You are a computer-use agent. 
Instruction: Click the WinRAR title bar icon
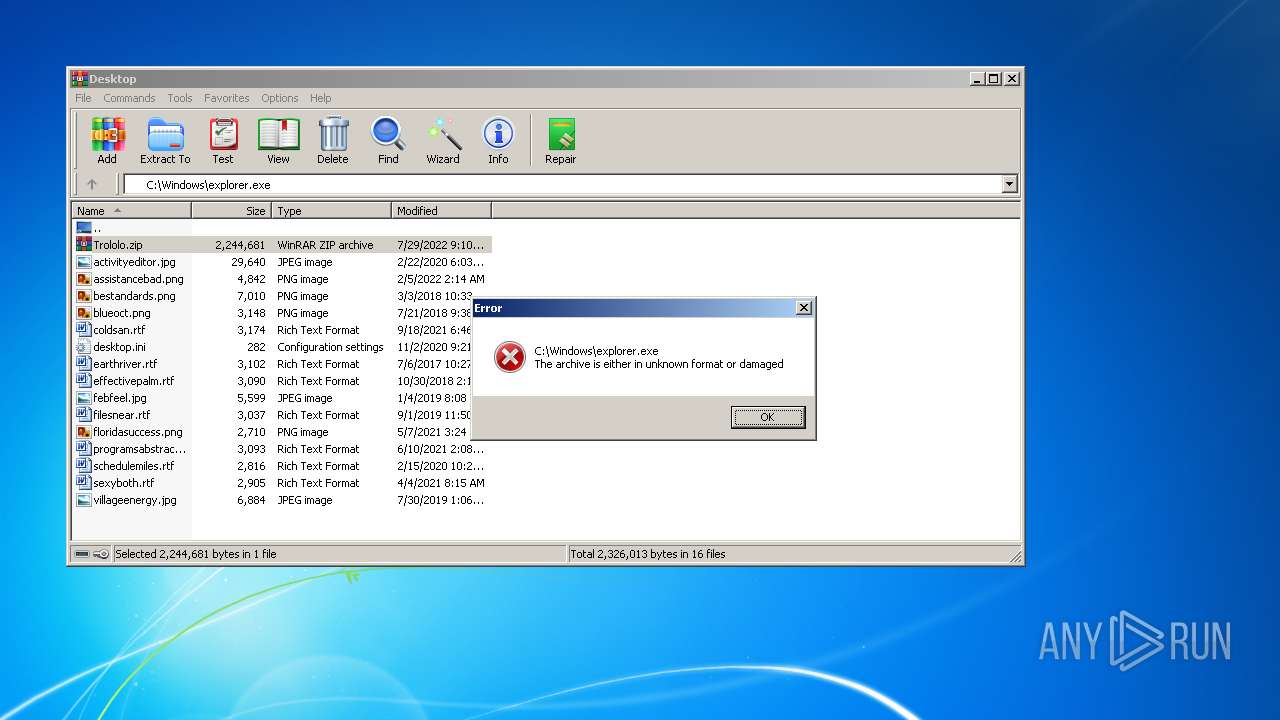coord(79,78)
